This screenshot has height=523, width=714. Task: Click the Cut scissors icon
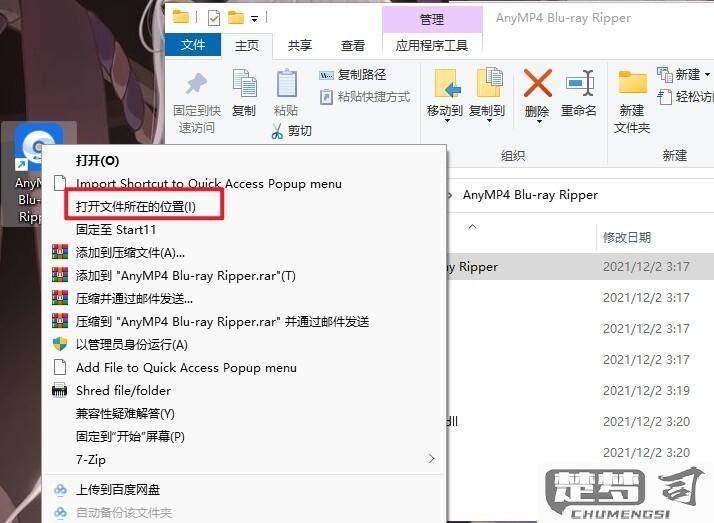277,131
